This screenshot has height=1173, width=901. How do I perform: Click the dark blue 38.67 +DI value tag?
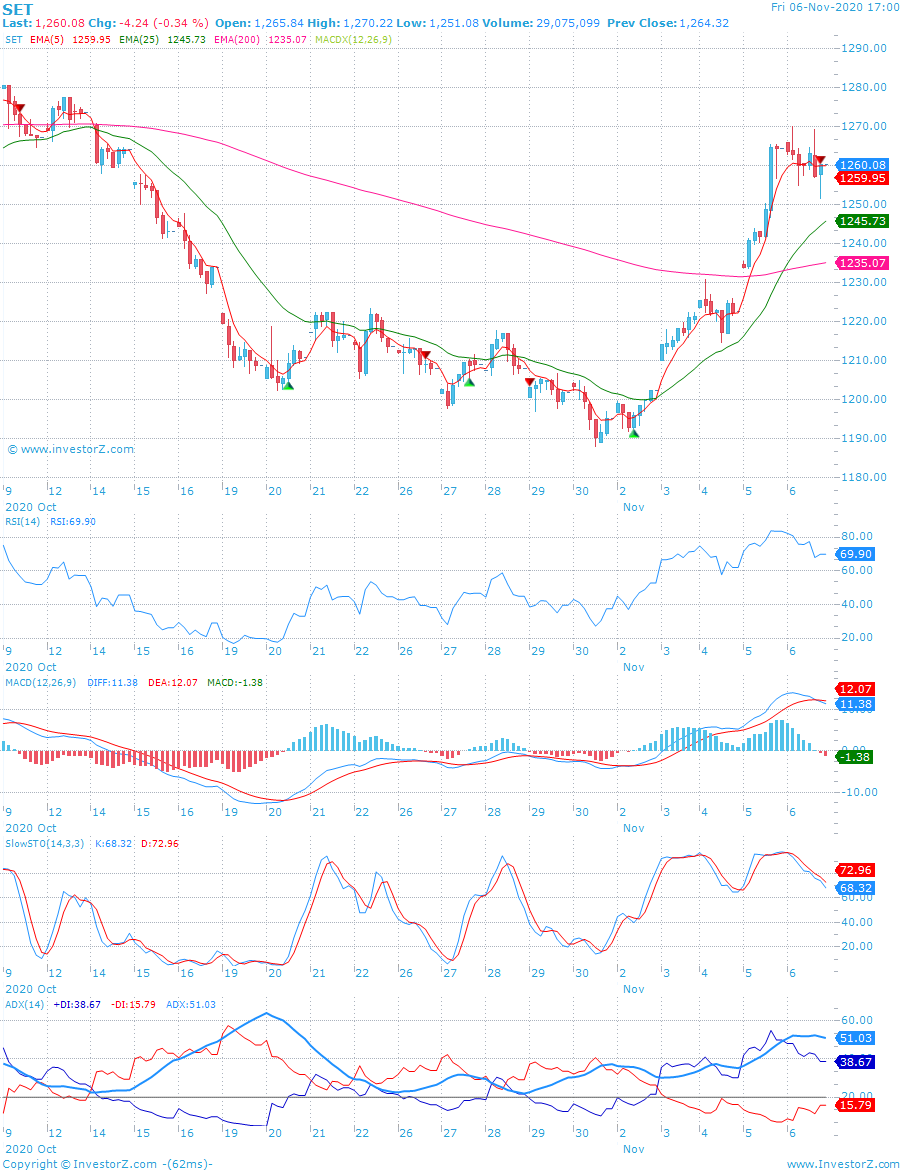pyautogui.click(x=855, y=1062)
